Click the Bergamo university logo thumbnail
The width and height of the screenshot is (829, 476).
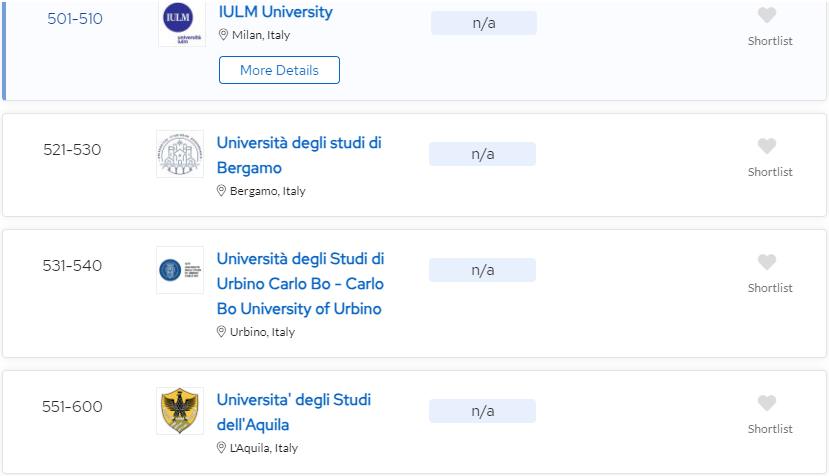point(180,154)
